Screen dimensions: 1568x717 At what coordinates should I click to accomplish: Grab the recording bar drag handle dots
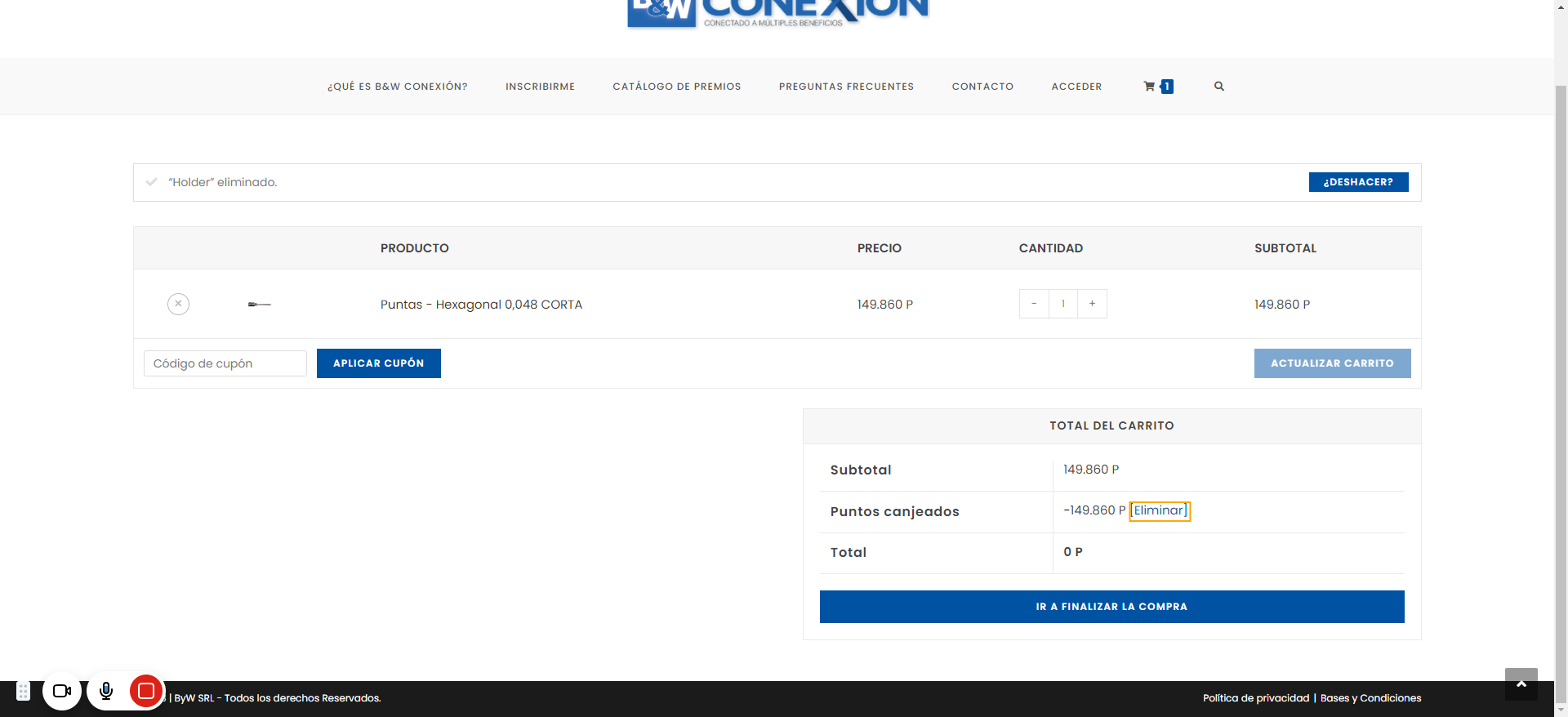[23, 691]
